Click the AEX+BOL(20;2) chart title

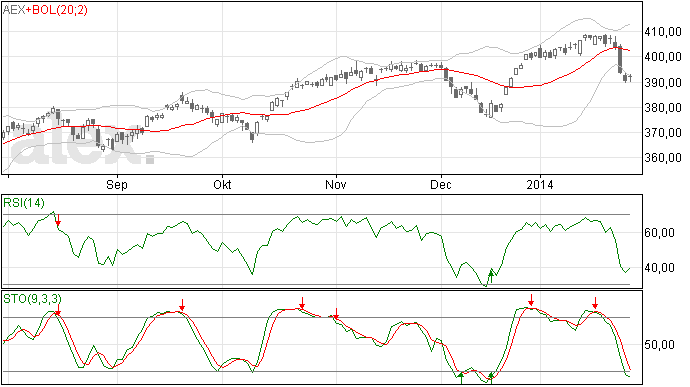pyautogui.click(x=45, y=10)
